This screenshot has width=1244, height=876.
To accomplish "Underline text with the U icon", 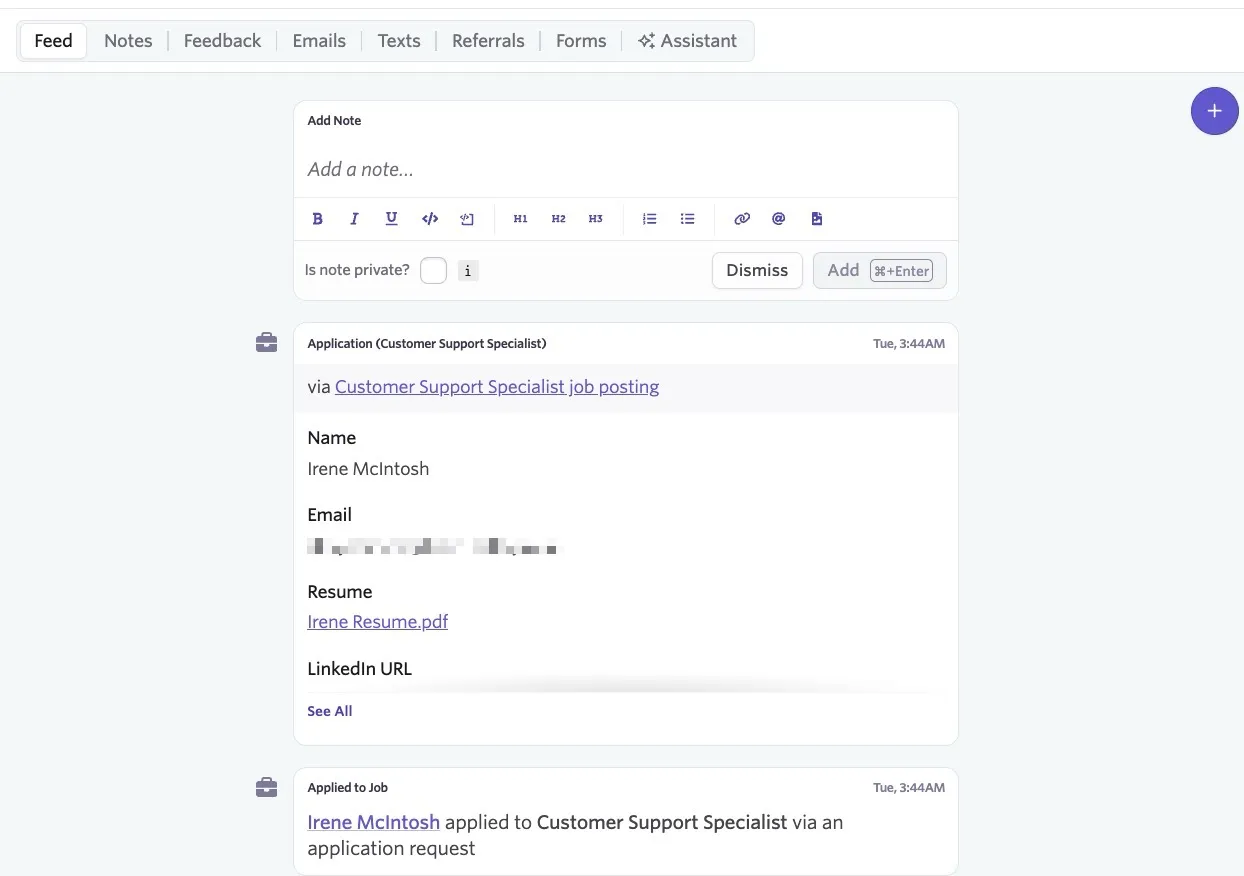I will [x=392, y=219].
